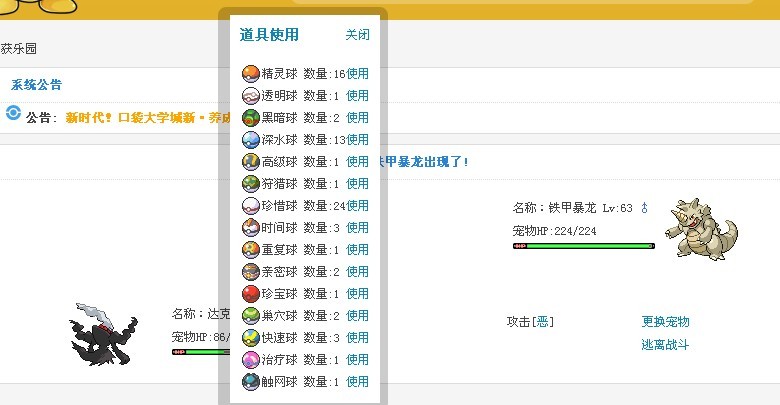The width and height of the screenshot is (780, 405).
Task: Use the 珍惜球 item
Action: coord(358,205)
